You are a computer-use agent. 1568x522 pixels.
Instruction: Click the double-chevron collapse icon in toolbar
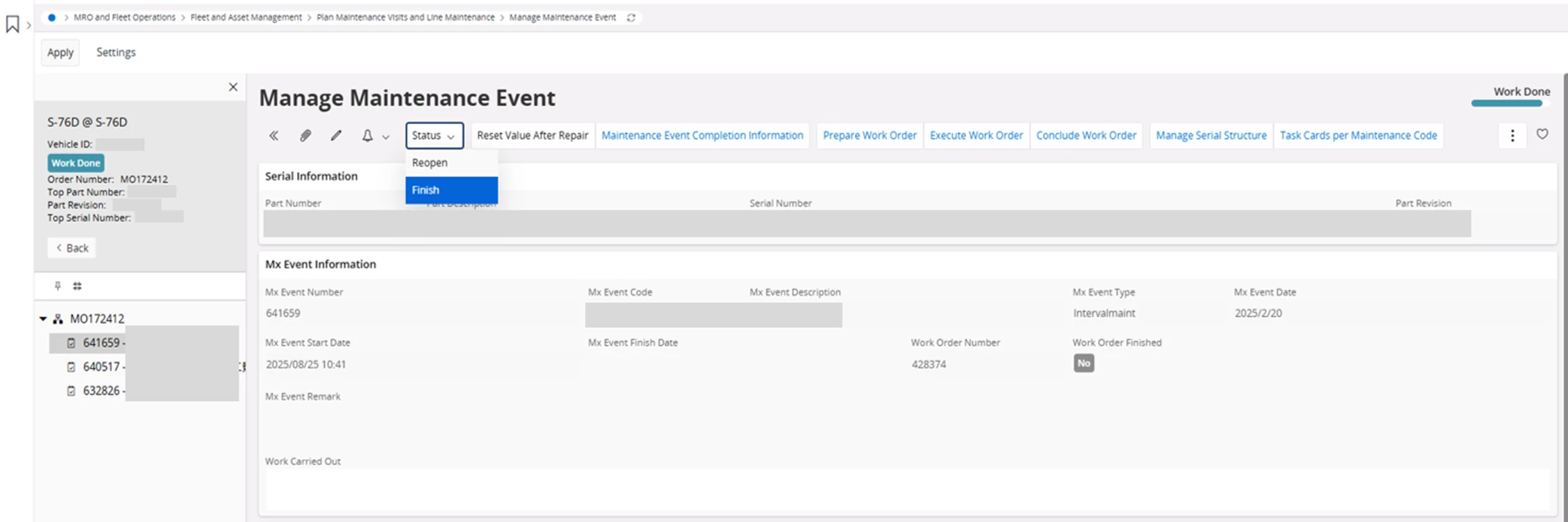(274, 136)
